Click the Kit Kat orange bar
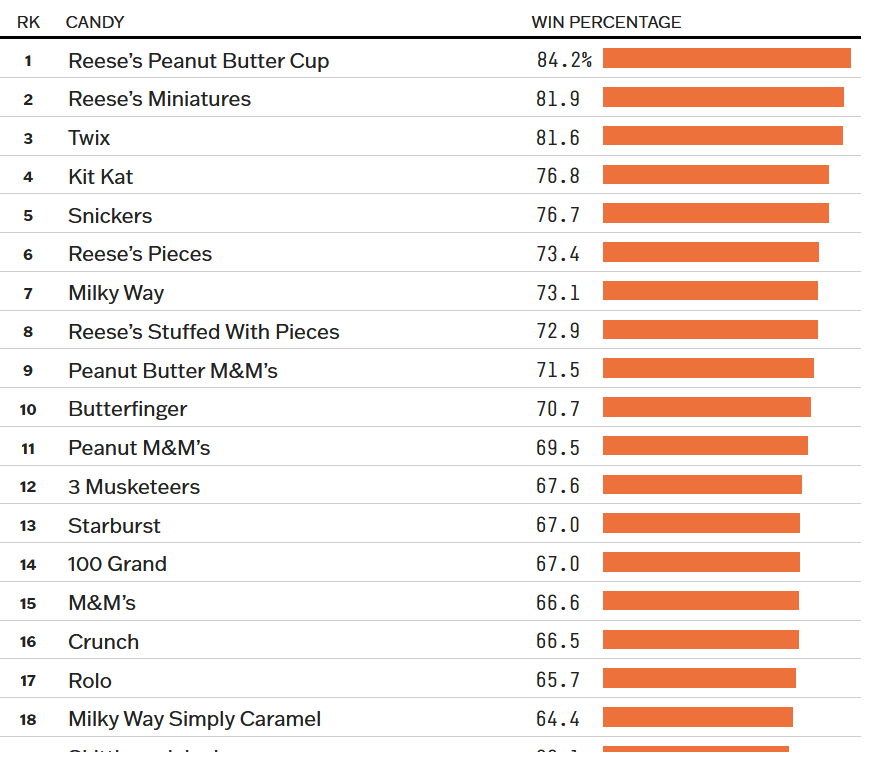This screenshot has width=873, height=782. (x=715, y=175)
